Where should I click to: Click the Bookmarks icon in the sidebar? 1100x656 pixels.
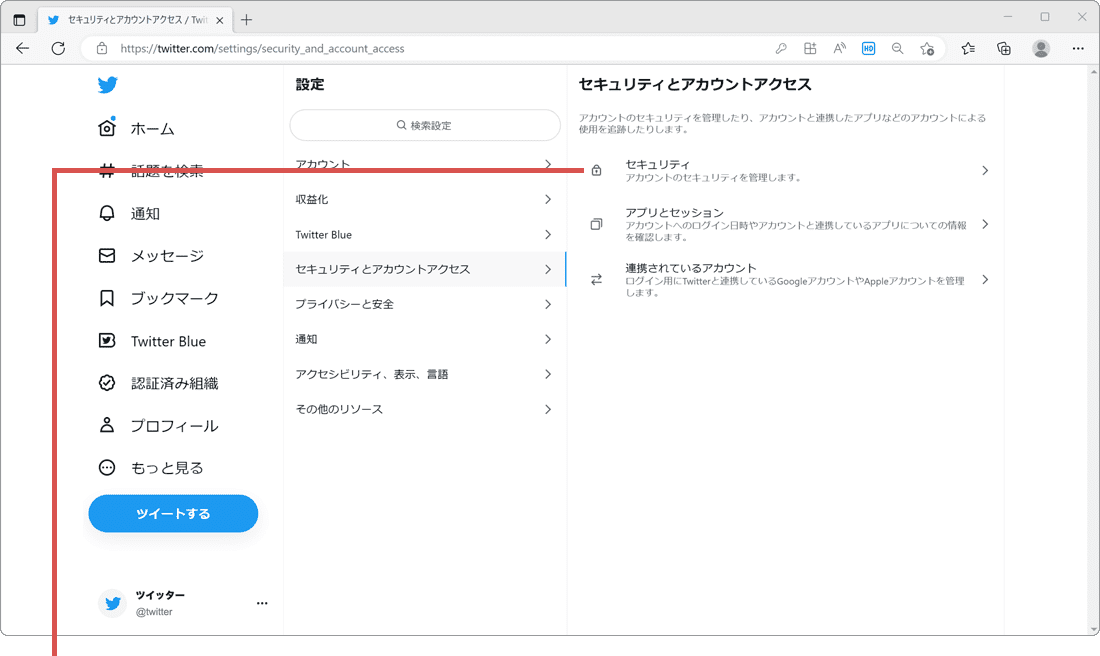coord(107,298)
